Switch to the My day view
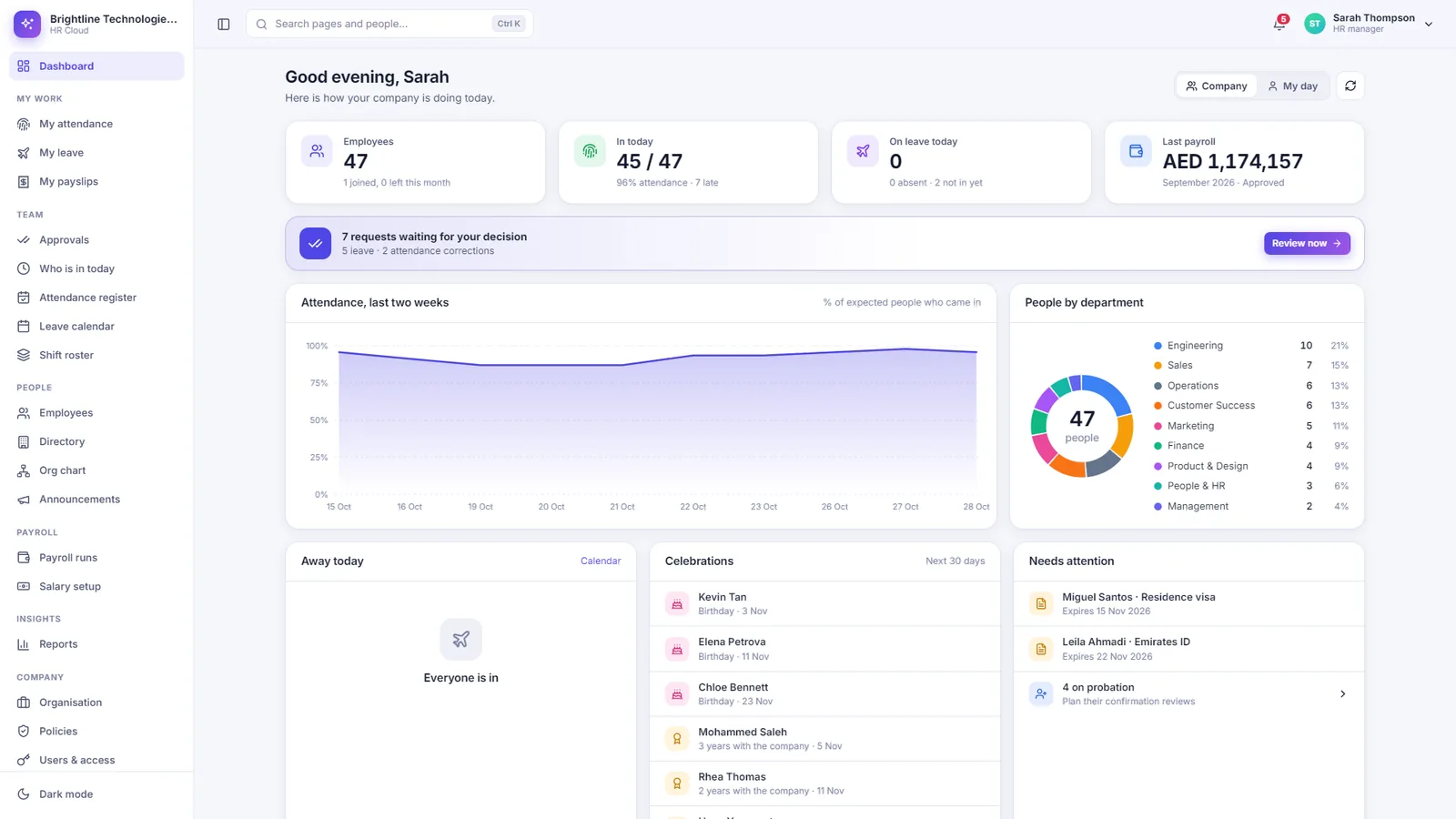This screenshot has height=819, width=1456. (x=1293, y=86)
